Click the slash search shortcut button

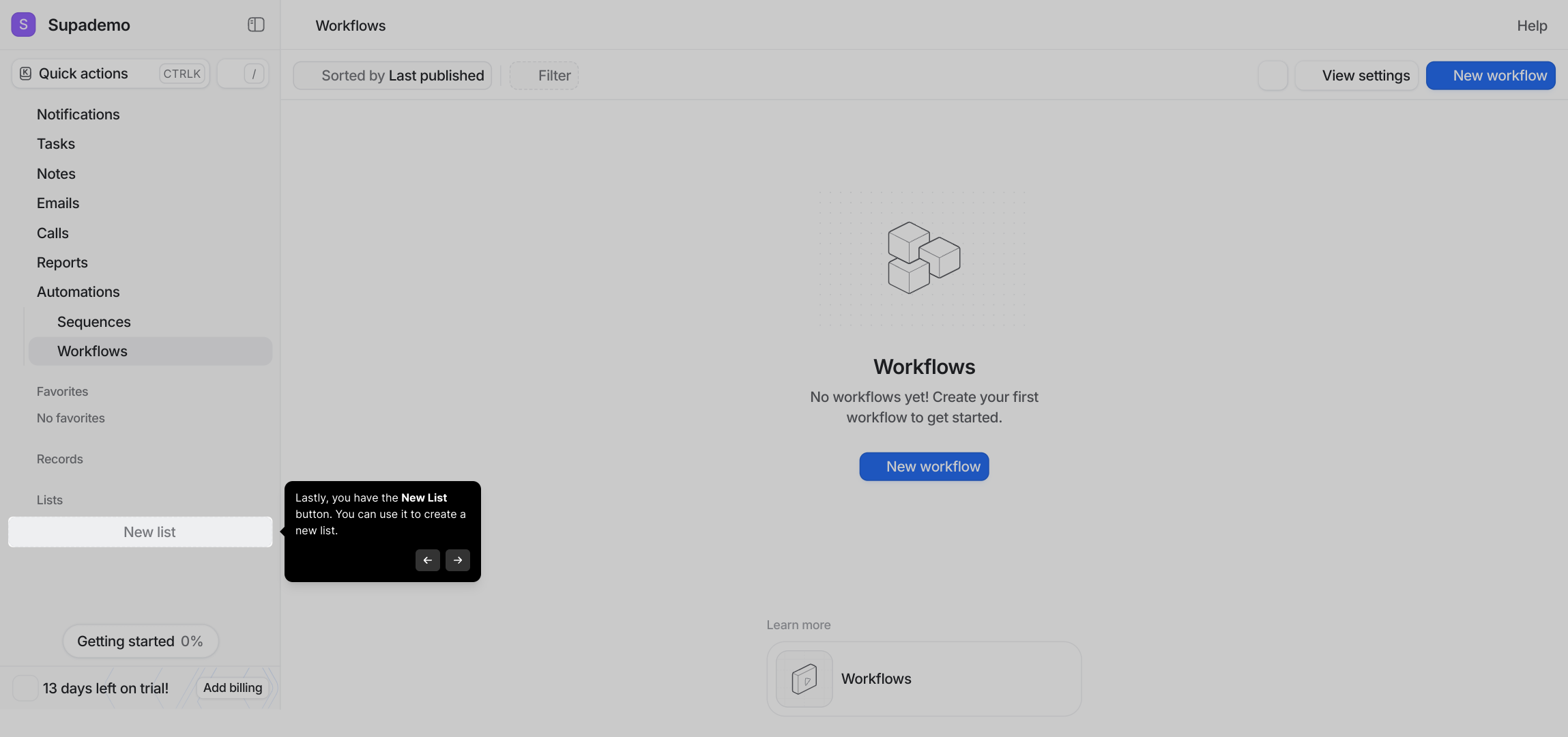pos(244,74)
